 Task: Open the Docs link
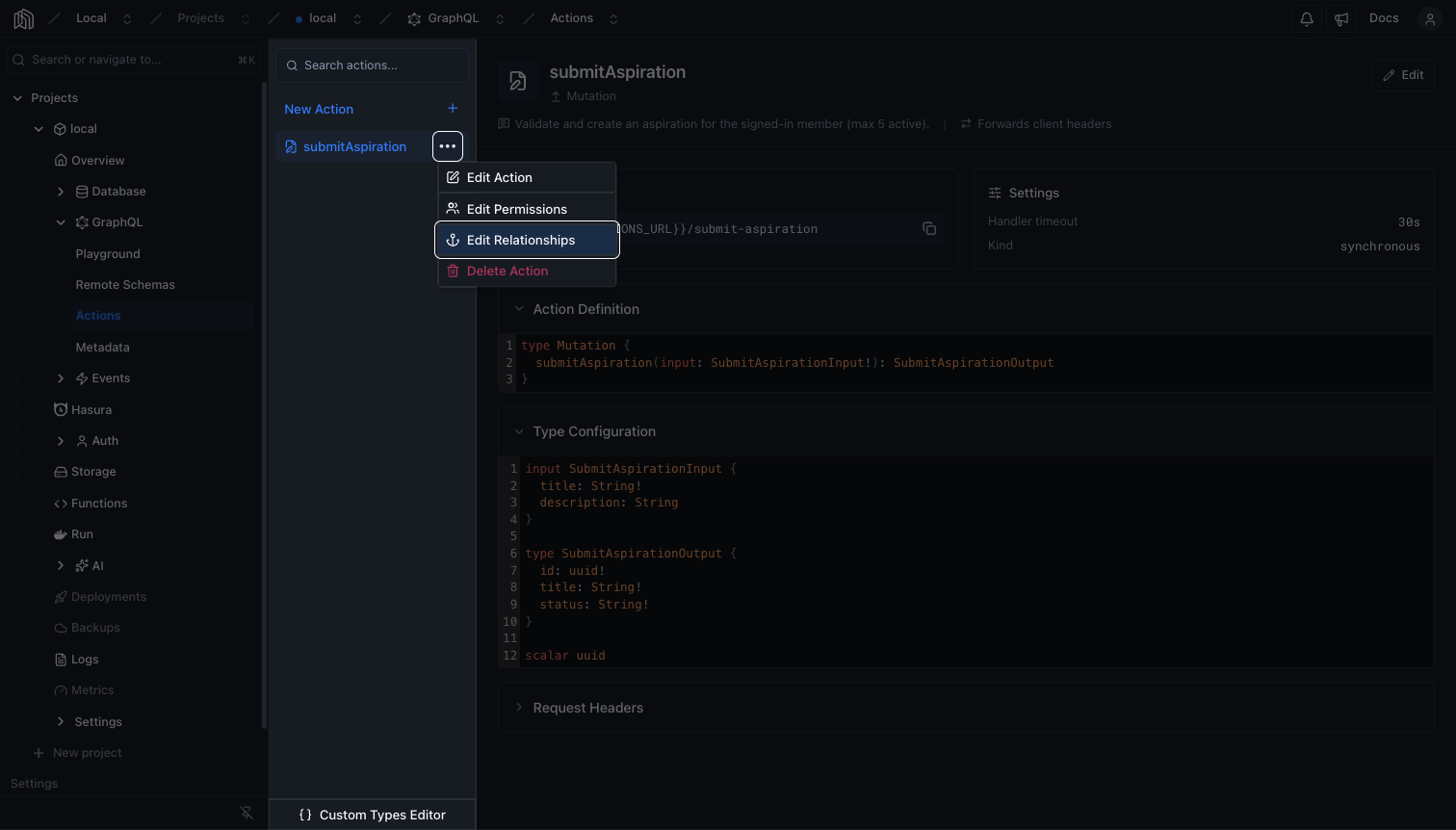click(x=1384, y=18)
